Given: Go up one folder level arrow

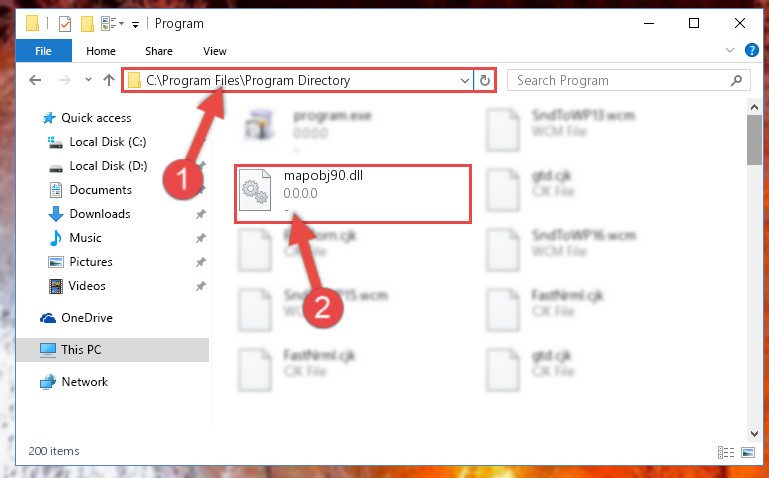Looking at the screenshot, I should click(109, 80).
